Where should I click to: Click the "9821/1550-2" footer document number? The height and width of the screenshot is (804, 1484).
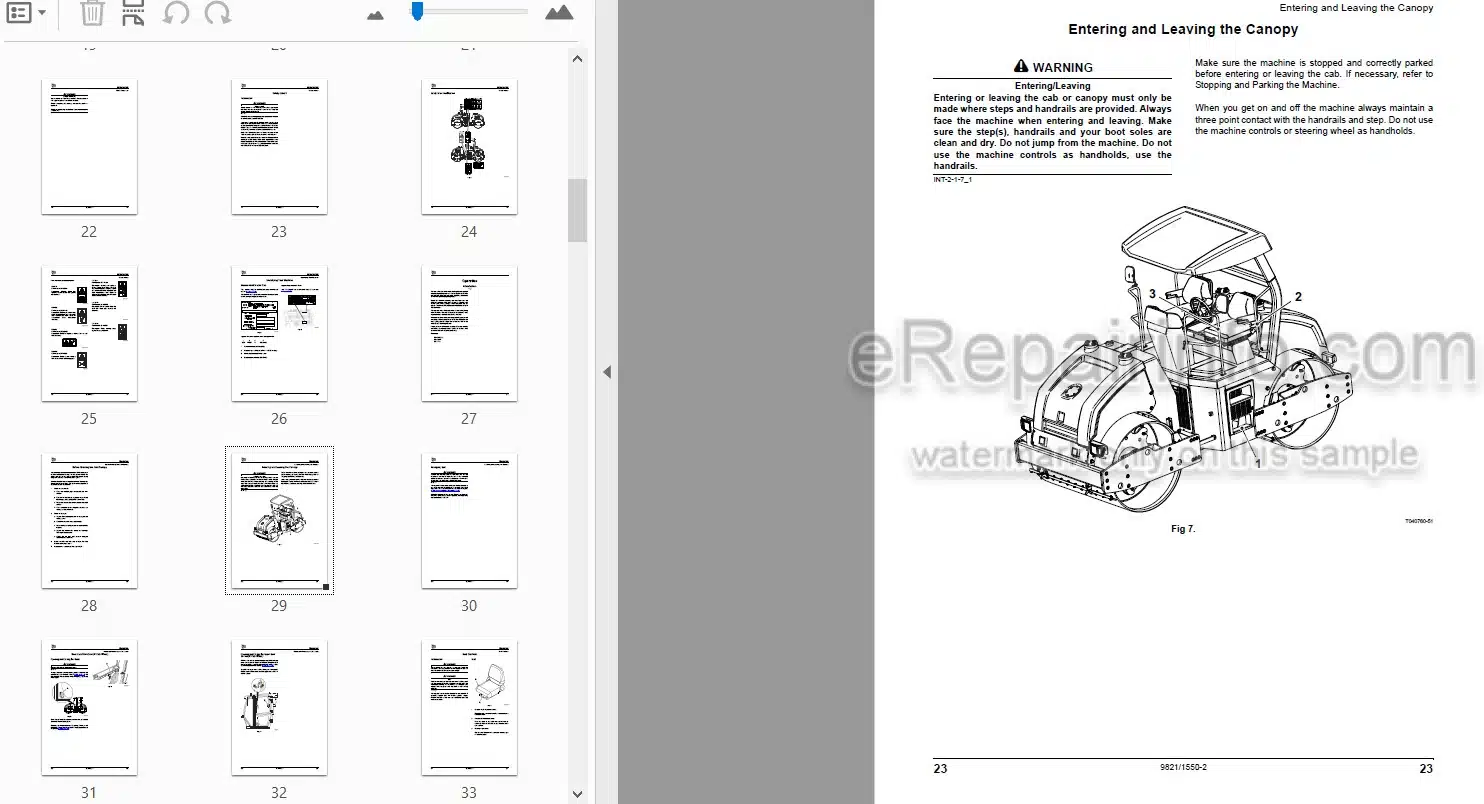coord(1183,768)
